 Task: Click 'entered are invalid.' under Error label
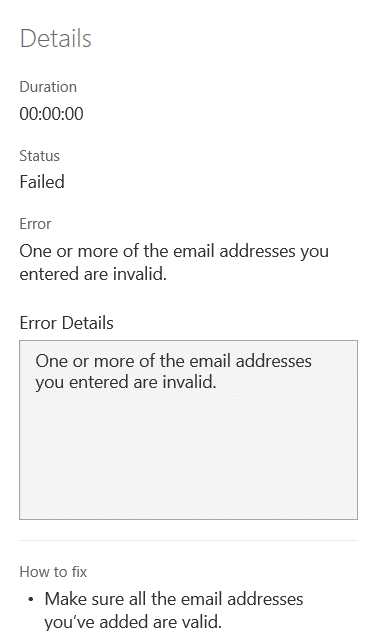point(93,274)
